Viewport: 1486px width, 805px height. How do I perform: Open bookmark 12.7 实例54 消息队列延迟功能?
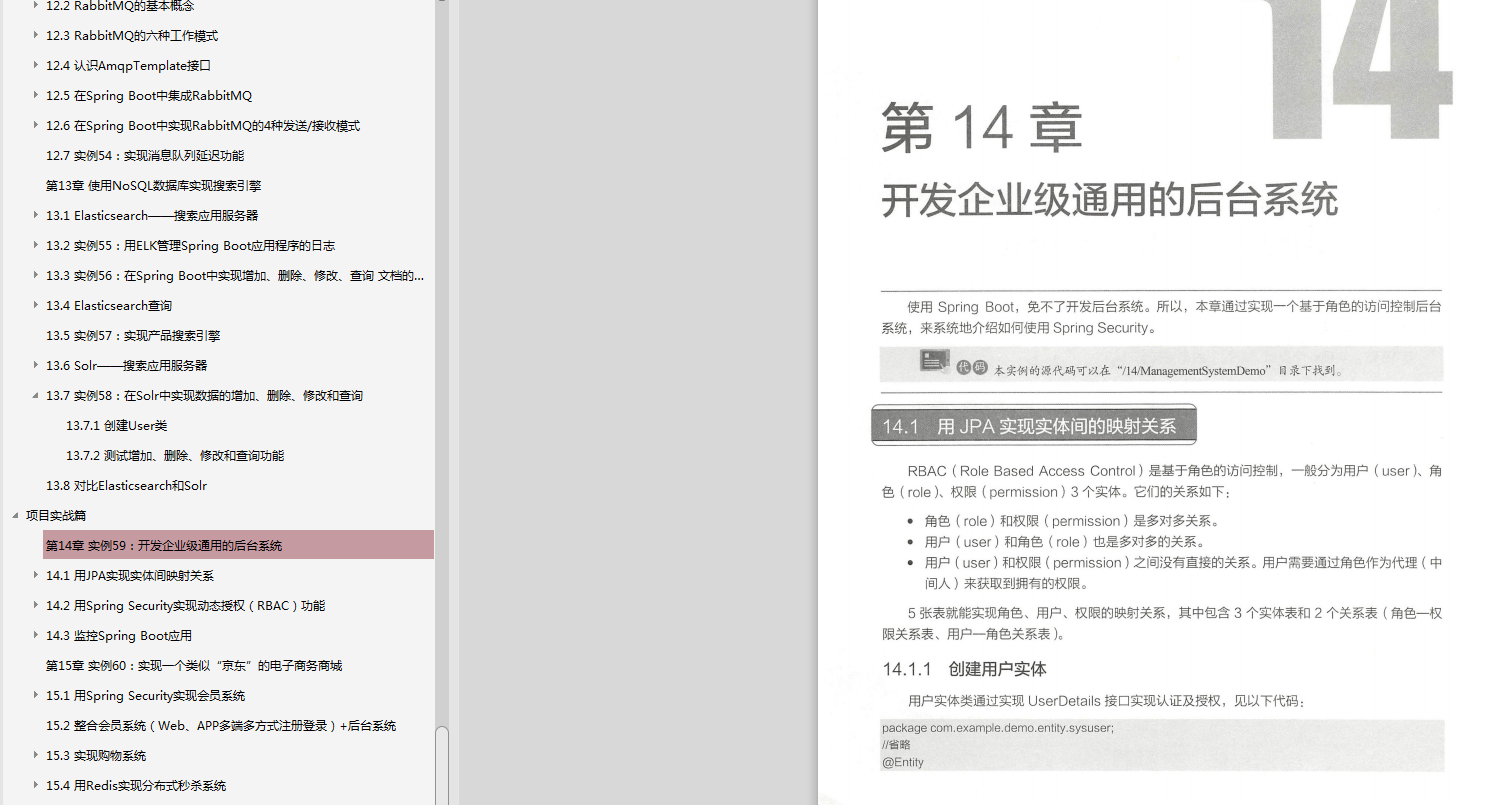(x=145, y=156)
